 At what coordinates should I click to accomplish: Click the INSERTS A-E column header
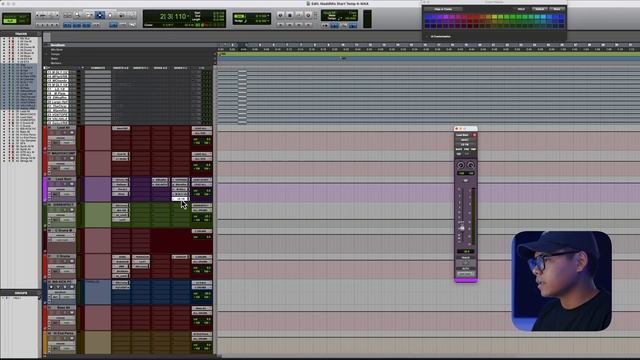[x=121, y=68]
